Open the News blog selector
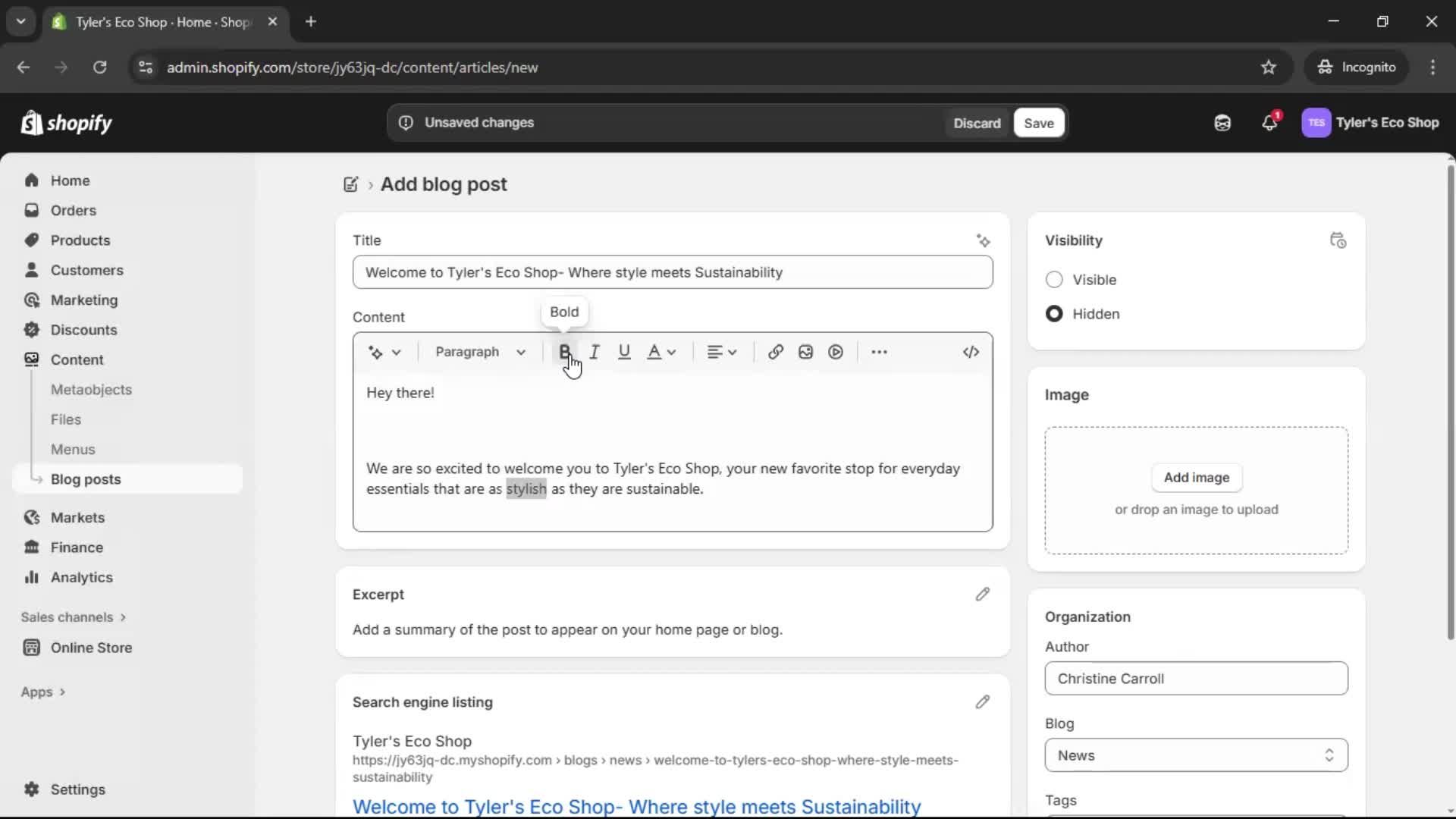Screen dimensions: 1456x819 coord(1195,755)
